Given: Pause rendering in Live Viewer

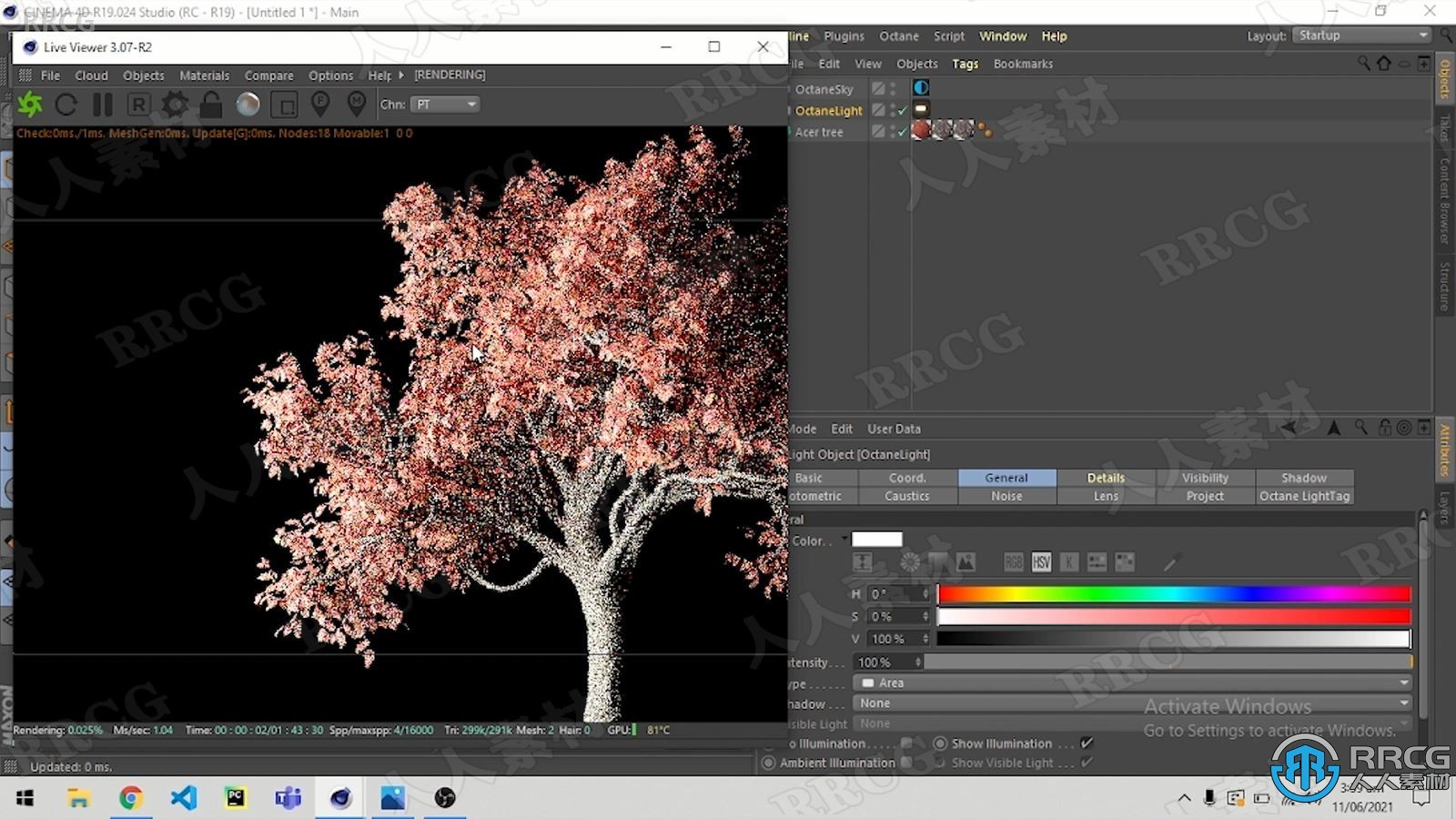Looking at the screenshot, I should click(x=102, y=105).
